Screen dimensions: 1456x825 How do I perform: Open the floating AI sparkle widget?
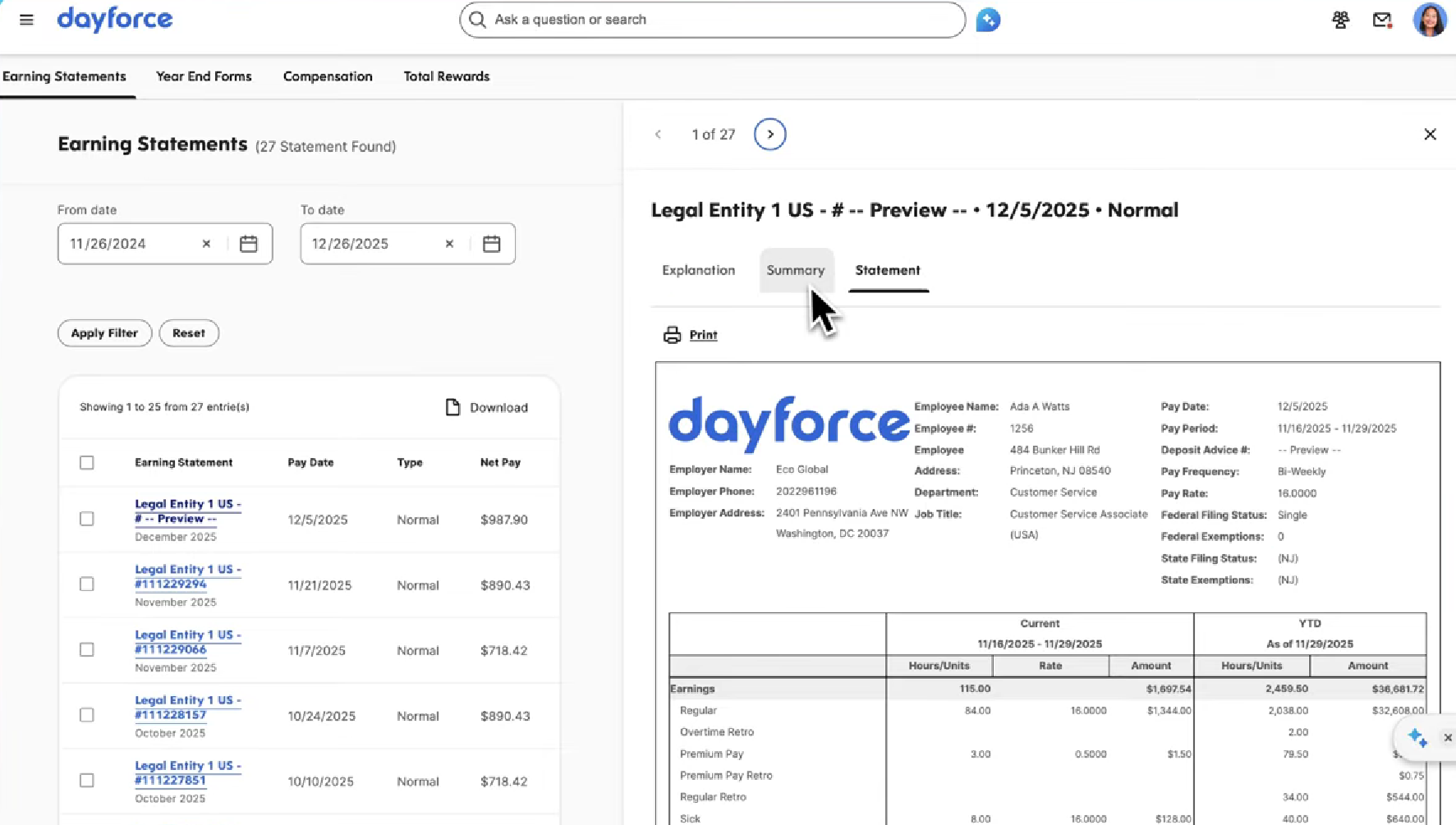click(x=1417, y=737)
